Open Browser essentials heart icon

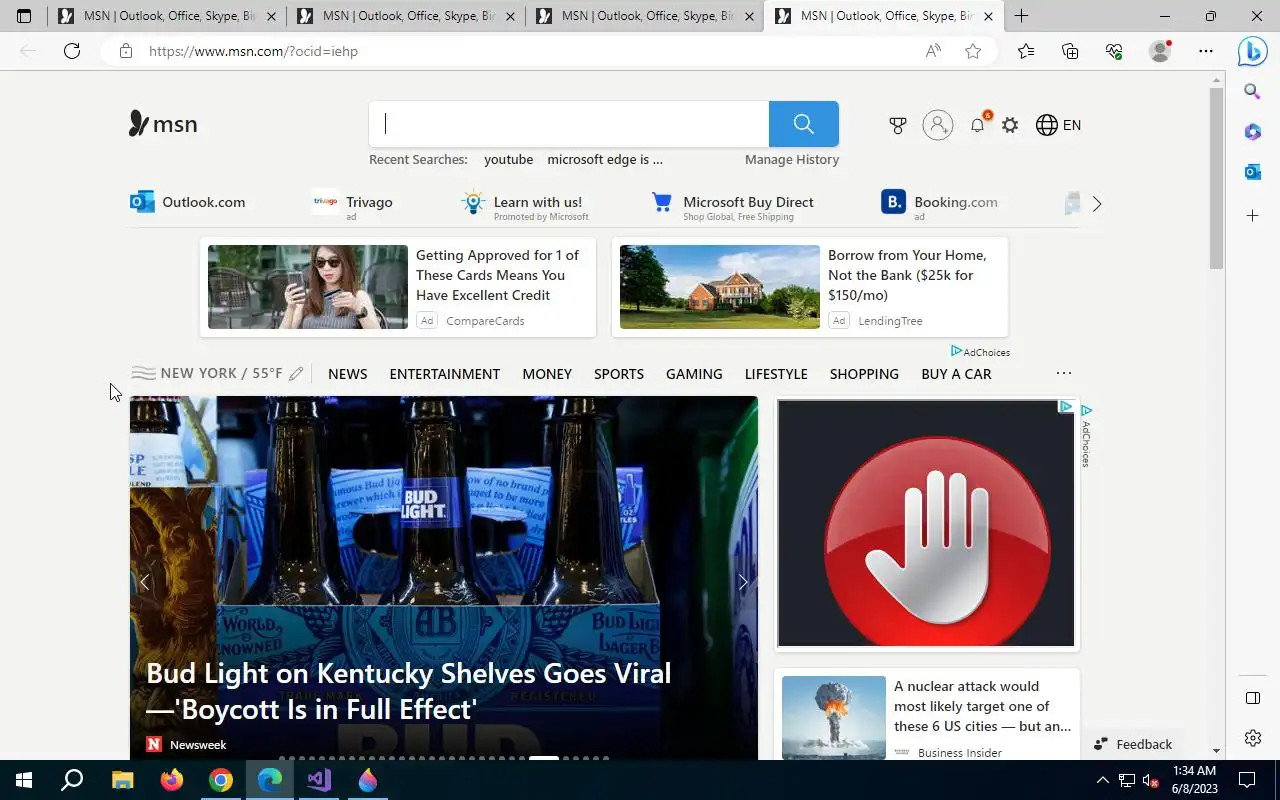coord(1114,51)
